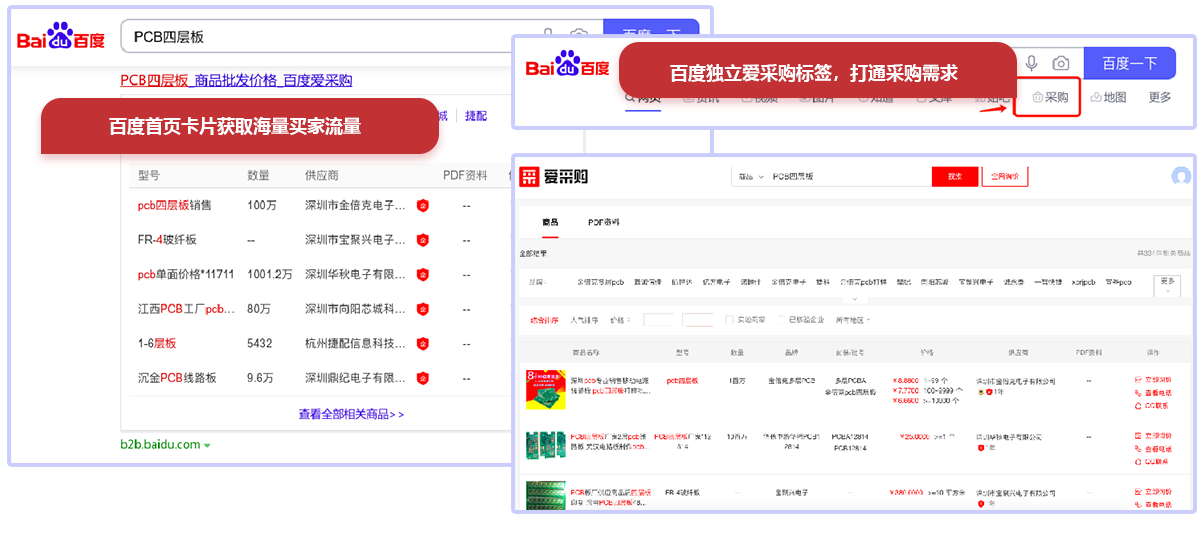This screenshot has width=1200, height=550.
Task: Open the user avatar in 爱采购 header
Action: pos(1182,177)
